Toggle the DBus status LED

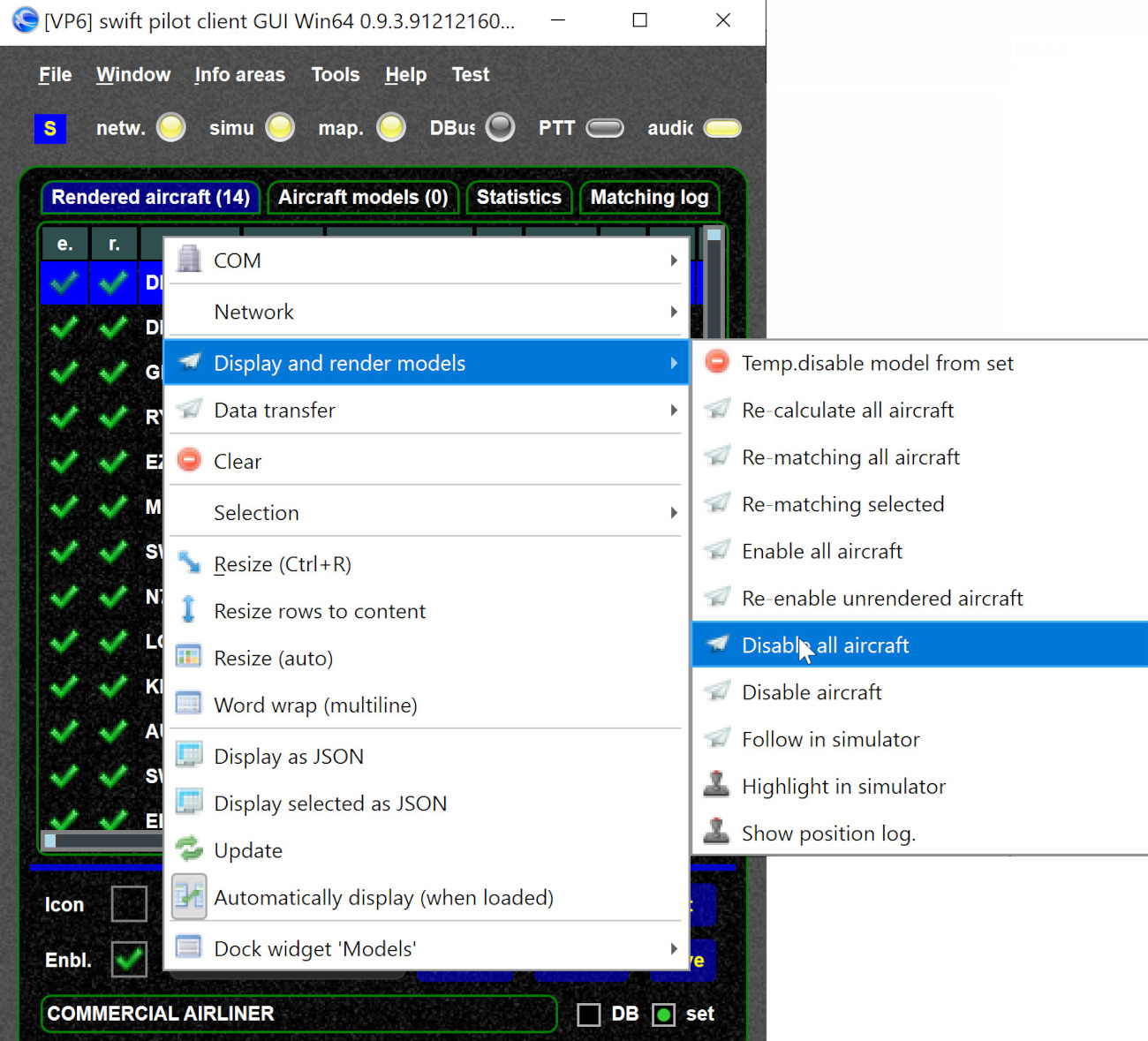501,128
